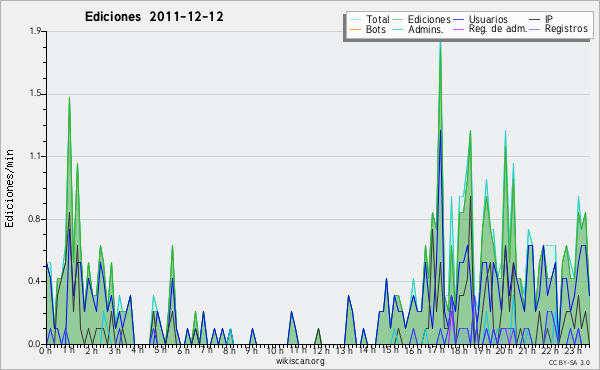Click the "4 h" x-axis label
Image resolution: width=600 pixels, height=370 pixels.
137,350
